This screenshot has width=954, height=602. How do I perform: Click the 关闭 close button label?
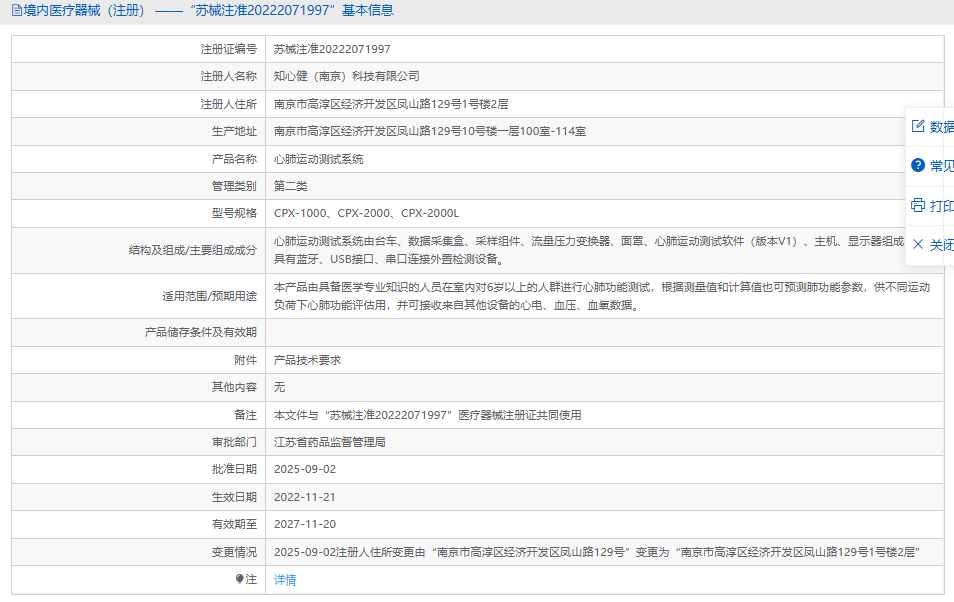pyautogui.click(x=941, y=245)
